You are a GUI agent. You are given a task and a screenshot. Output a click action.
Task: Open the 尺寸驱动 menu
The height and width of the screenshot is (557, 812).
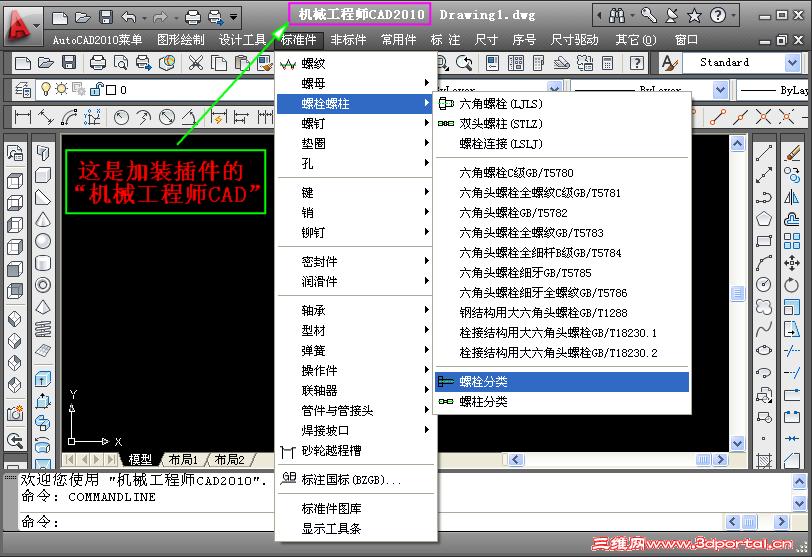click(575, 40)
